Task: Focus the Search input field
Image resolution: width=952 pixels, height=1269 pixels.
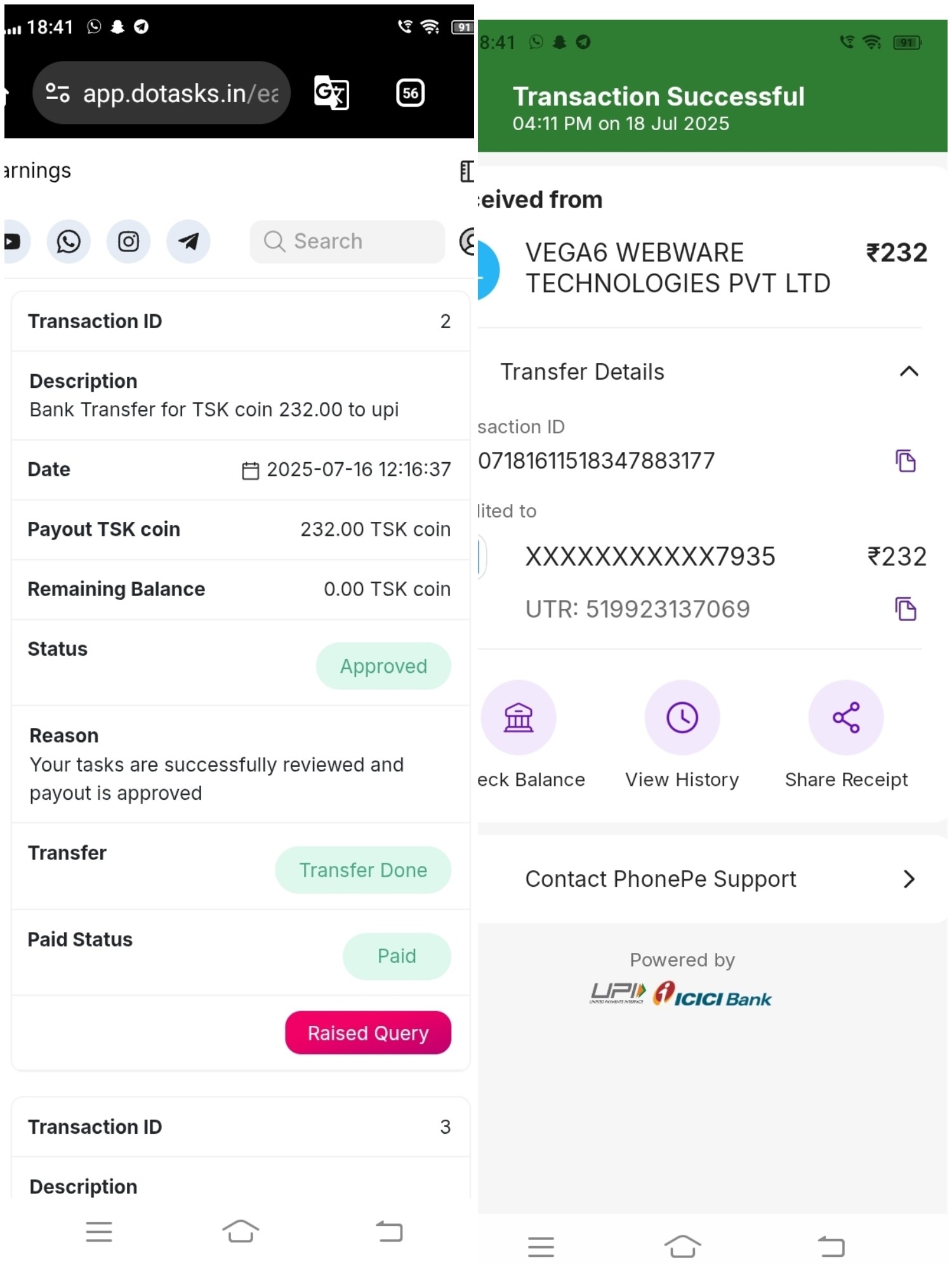Action: click(348, 242)
